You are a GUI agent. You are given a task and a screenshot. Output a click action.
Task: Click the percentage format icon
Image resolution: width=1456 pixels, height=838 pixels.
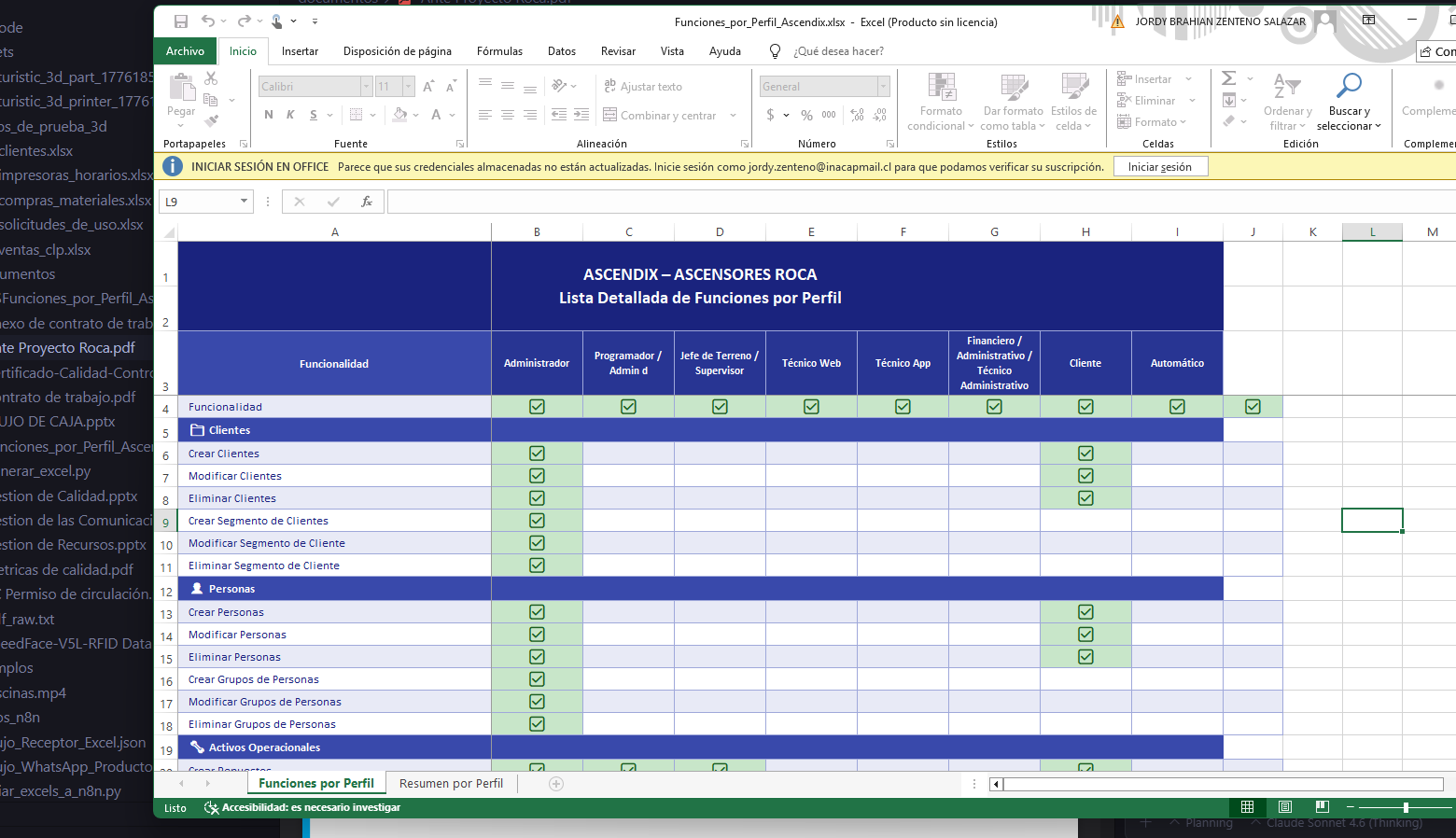click(x=806, y=116)
